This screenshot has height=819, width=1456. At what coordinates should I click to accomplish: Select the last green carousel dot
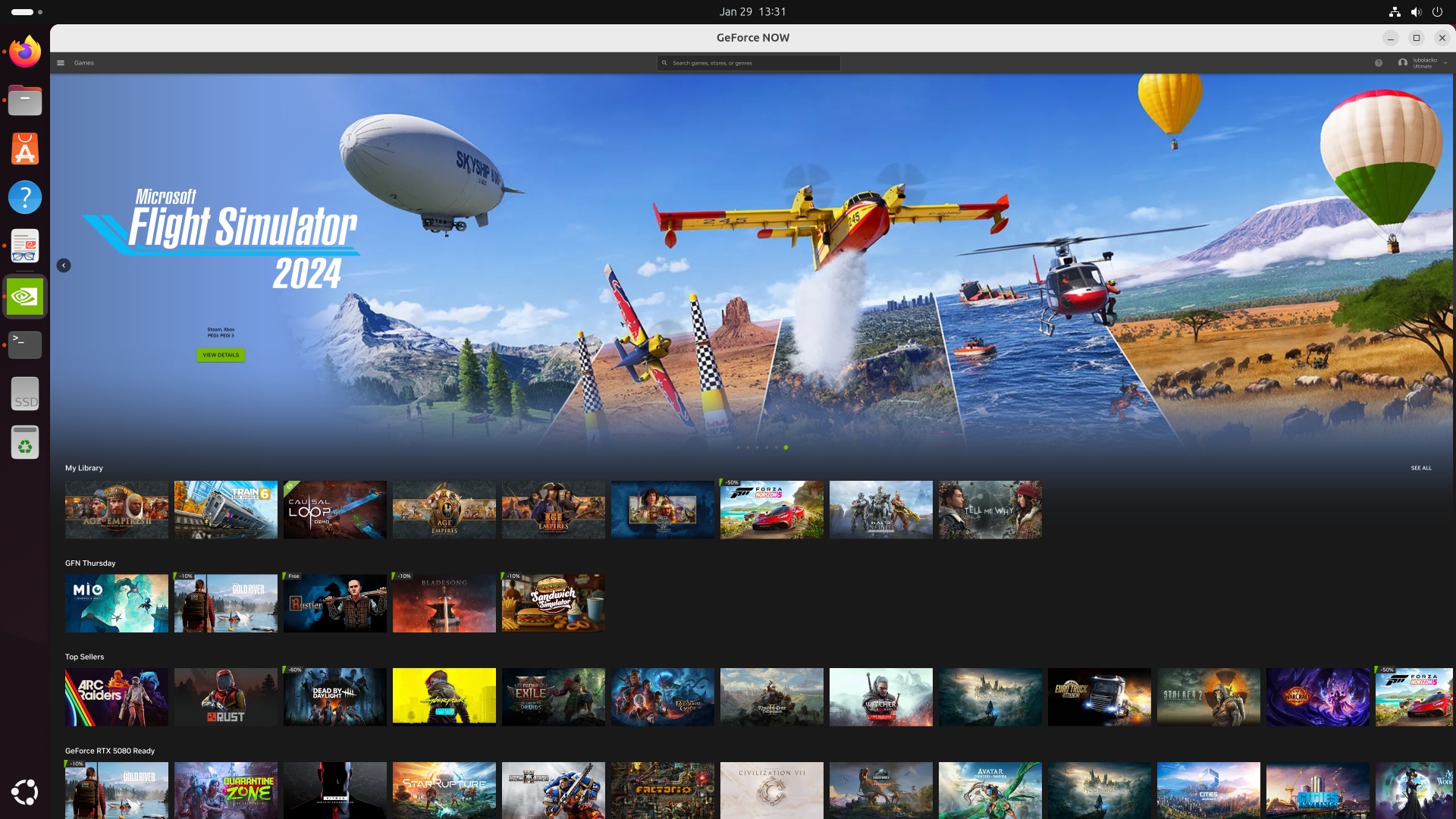(786, 447)
